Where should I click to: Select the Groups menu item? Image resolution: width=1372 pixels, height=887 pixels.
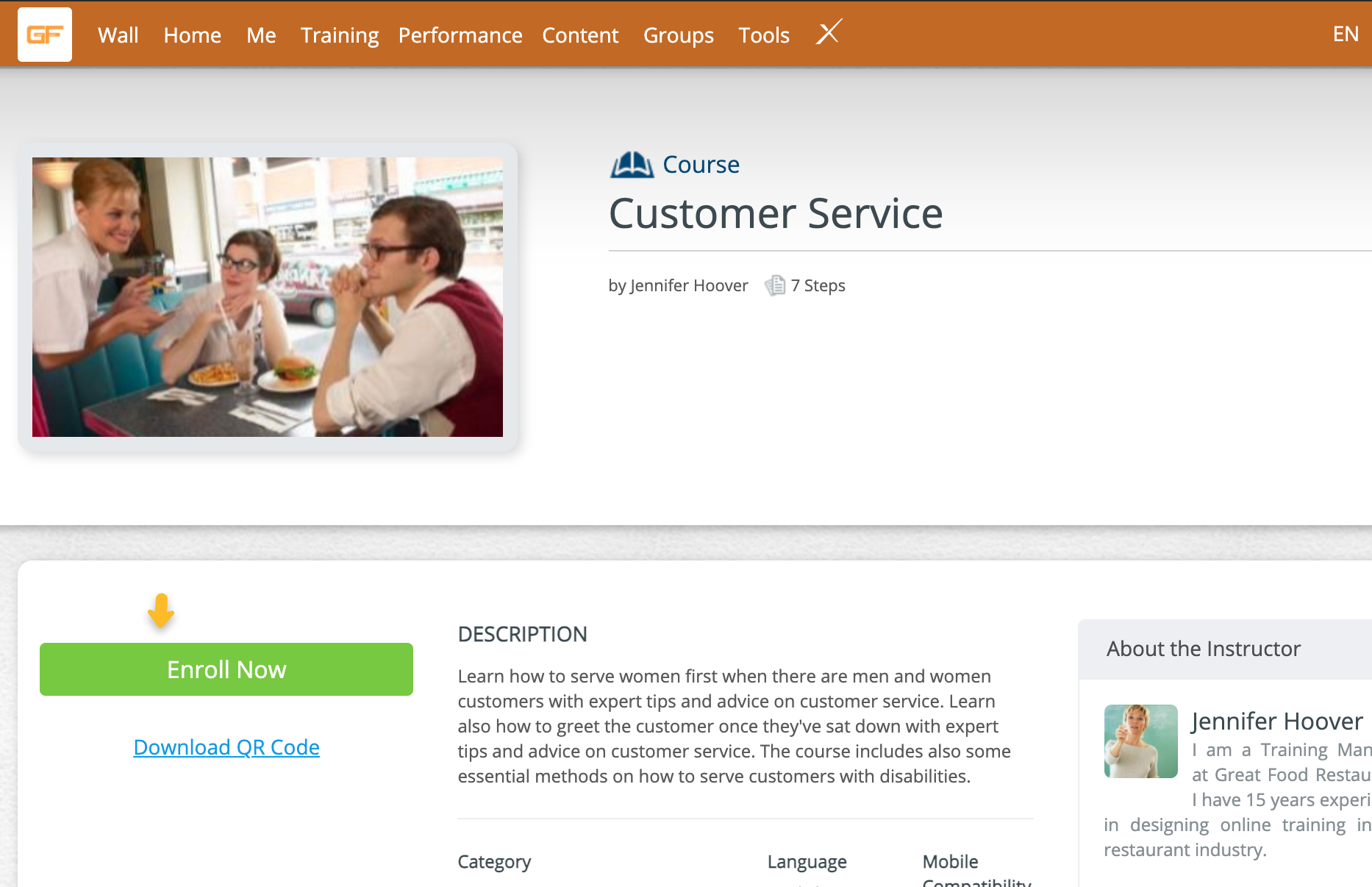[679, 35]
